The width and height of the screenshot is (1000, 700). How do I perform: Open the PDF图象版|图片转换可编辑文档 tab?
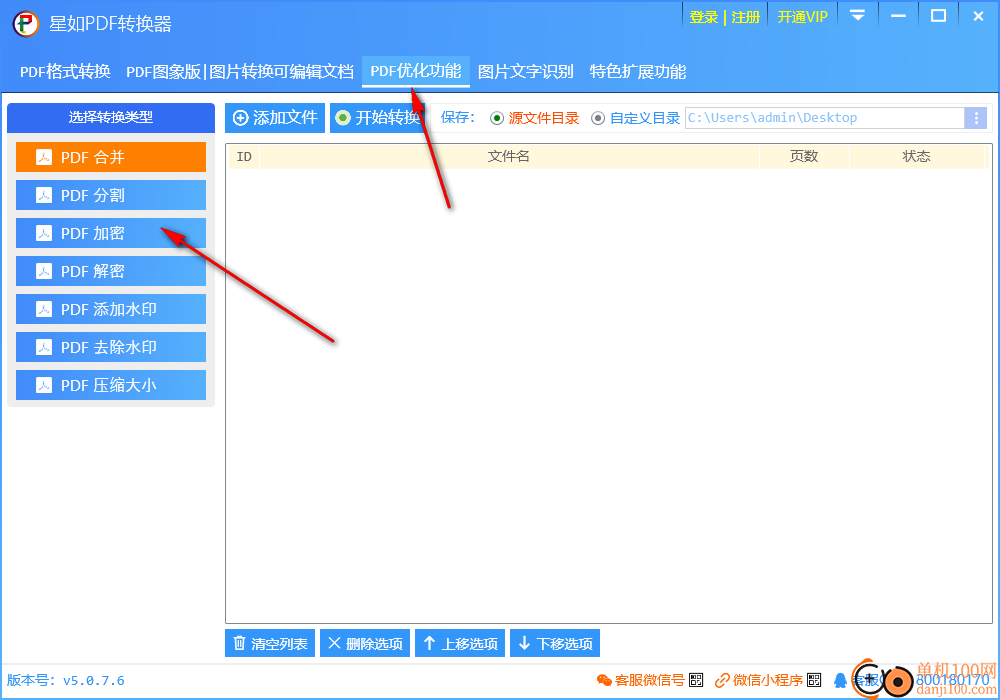[x=240, y=71]
